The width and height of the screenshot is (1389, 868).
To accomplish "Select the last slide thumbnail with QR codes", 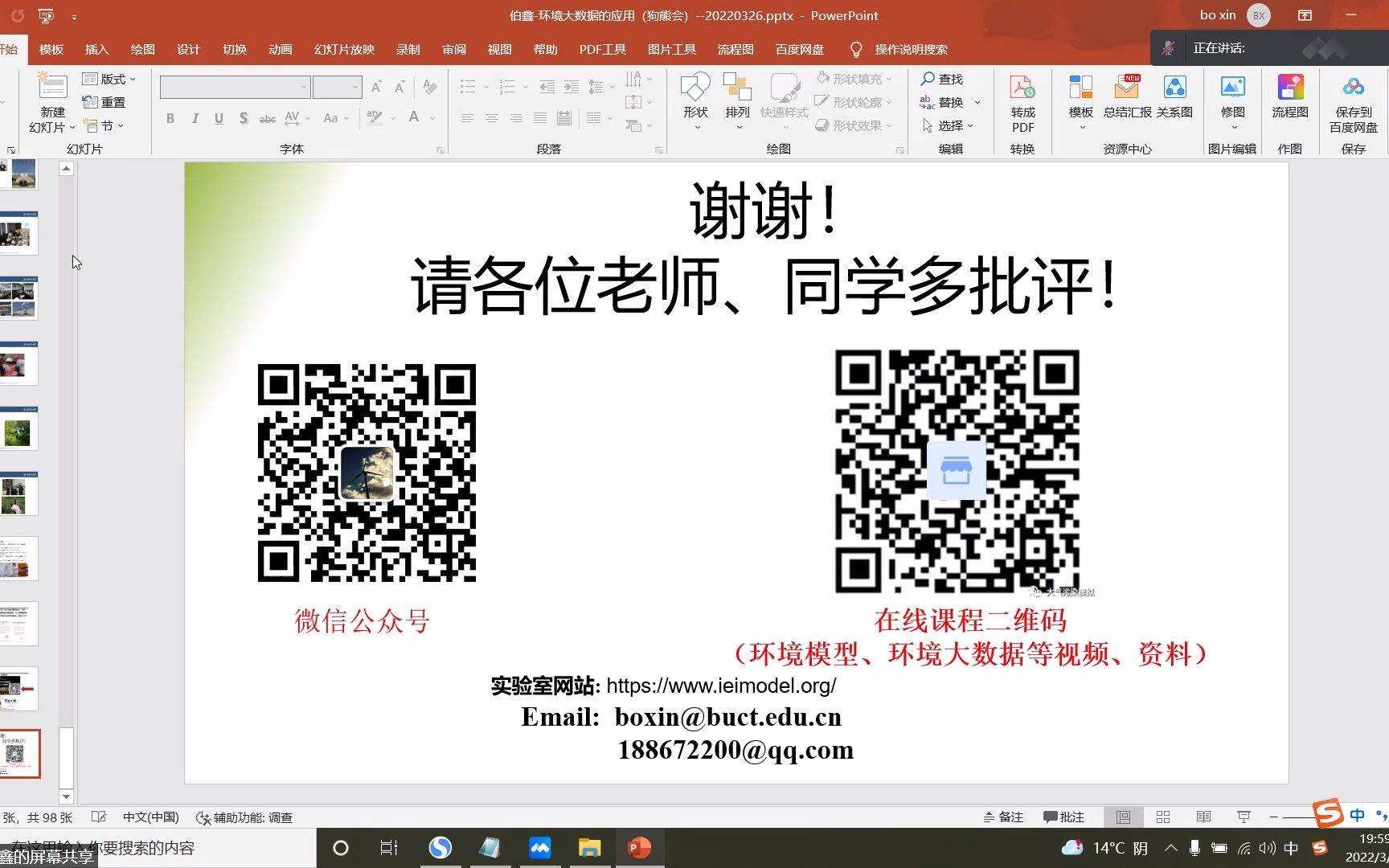I will tap(22, 753).
